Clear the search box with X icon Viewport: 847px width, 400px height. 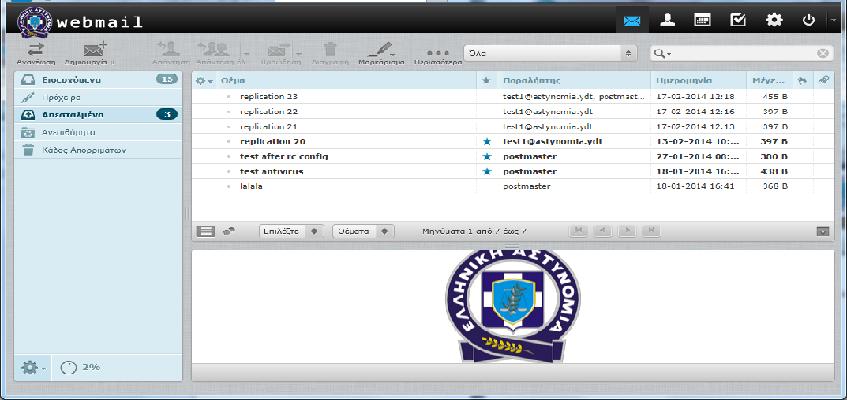click(x=822, y=54)
